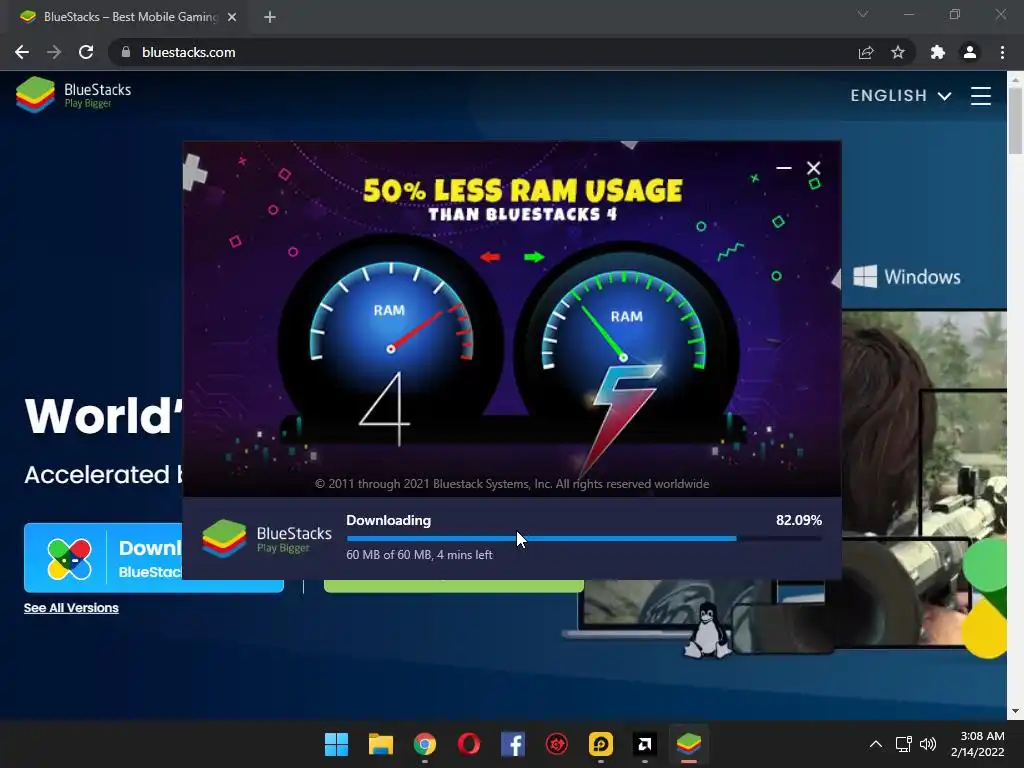Click the '60 MB of 60 MB, 4 mins left' text
Screen dimensions: 1024x768
pyautogui.click(x=419, y=554)
